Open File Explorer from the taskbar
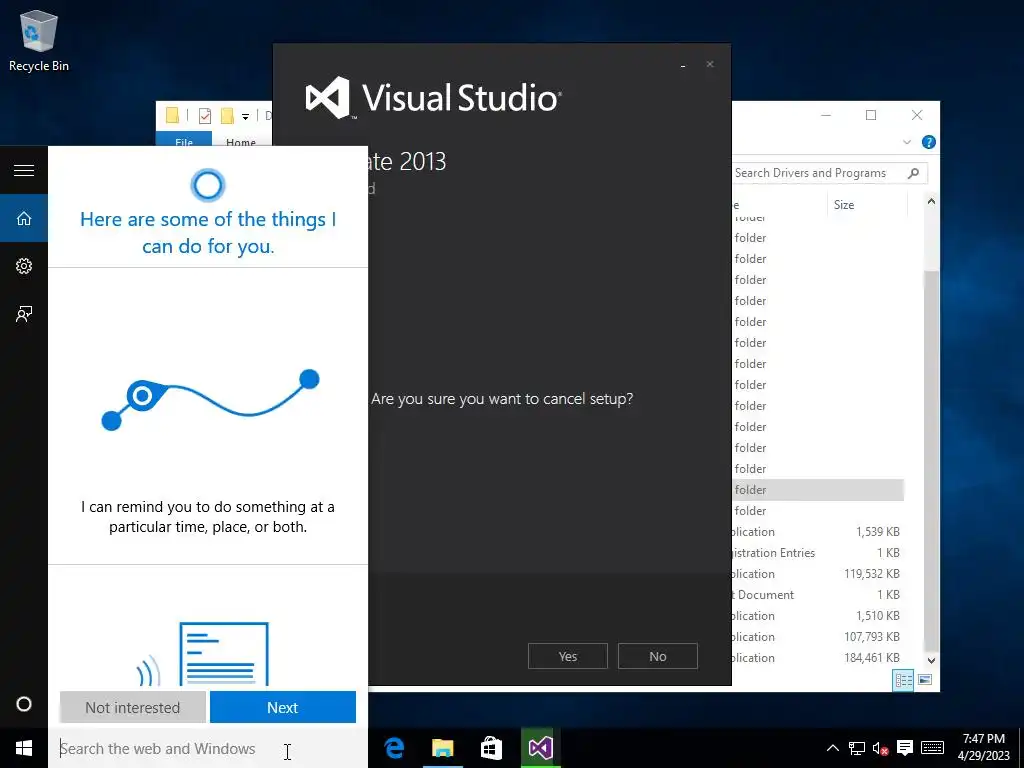 click(442, 748)
